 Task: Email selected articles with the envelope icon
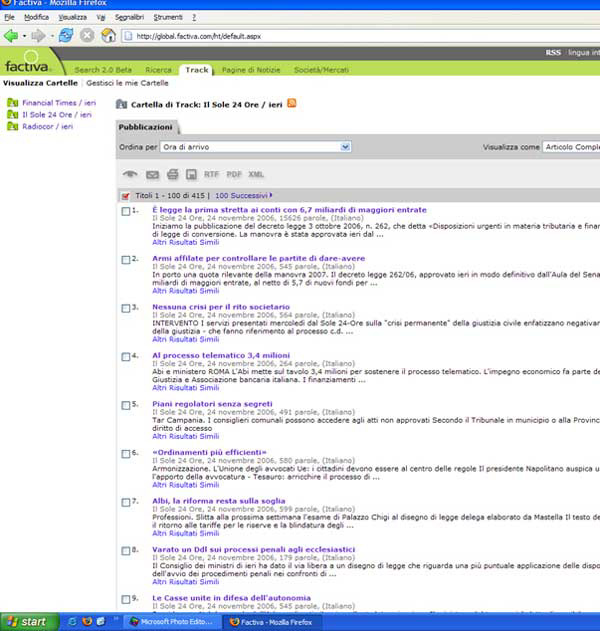pos(151,174)
